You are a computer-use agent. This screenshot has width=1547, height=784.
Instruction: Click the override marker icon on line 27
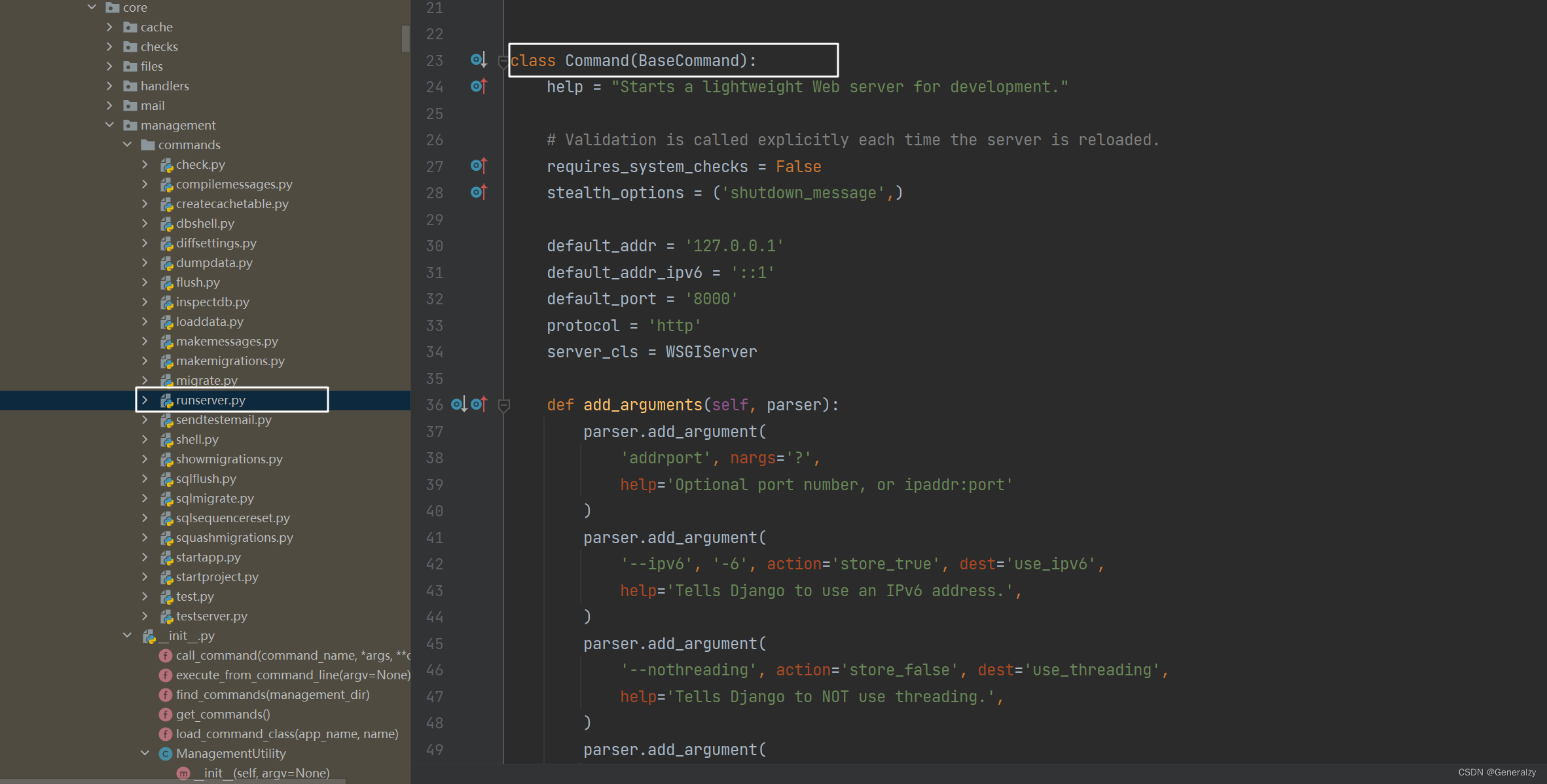[x=478, y=166]
